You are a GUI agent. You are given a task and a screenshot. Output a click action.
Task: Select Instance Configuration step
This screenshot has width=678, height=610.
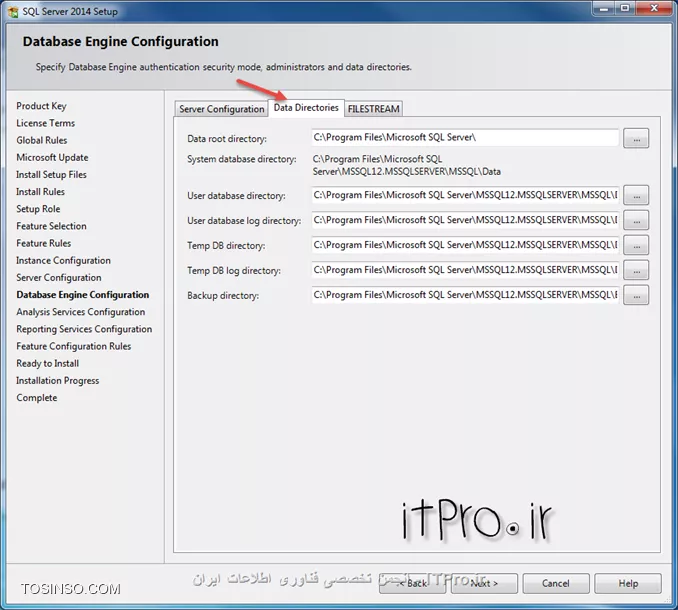[x=64, y=261]
